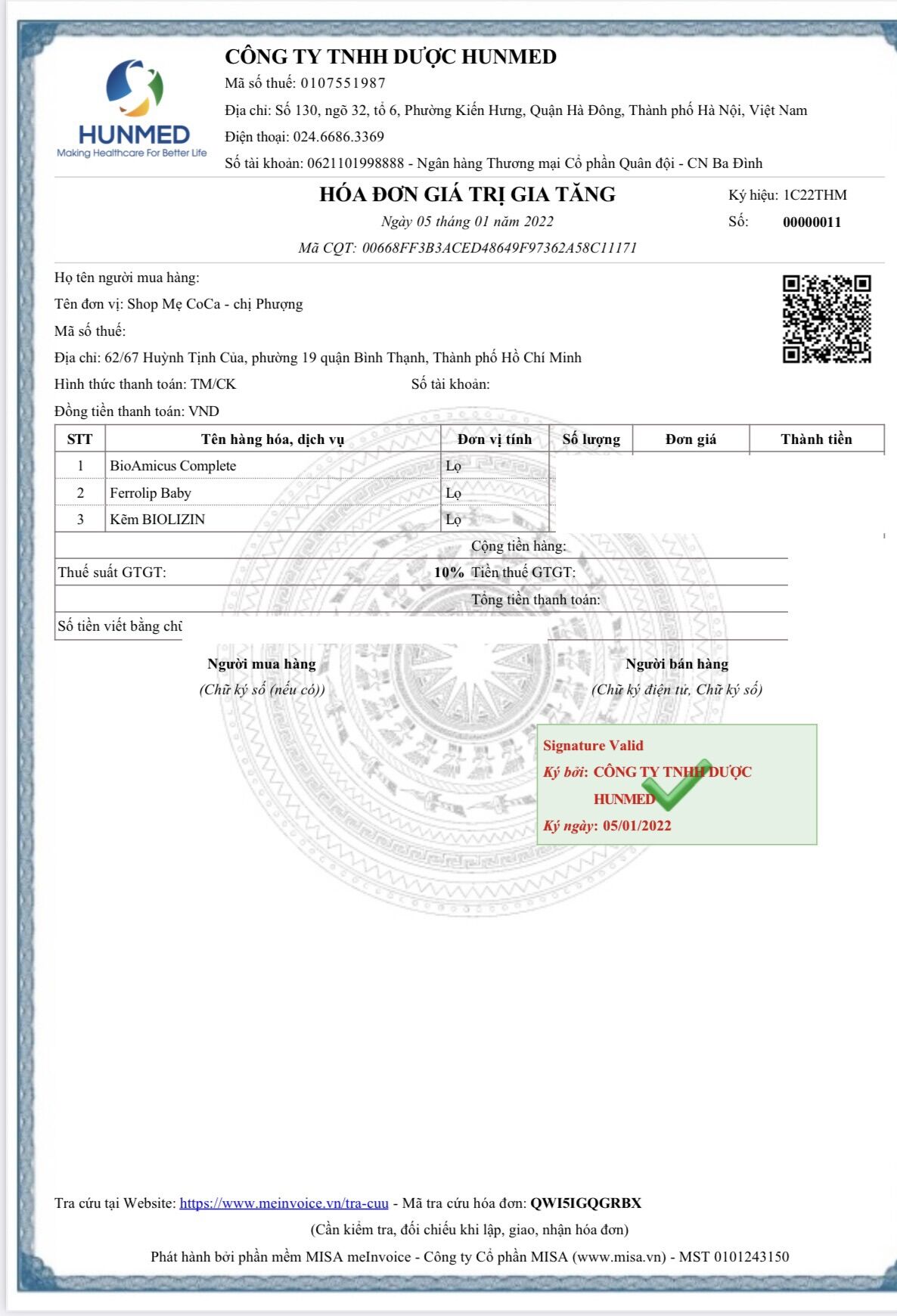Click the date 'Ngày 05 tháng 01 năm 2022'
This screenshot has height=1316, width=897.
467,222
